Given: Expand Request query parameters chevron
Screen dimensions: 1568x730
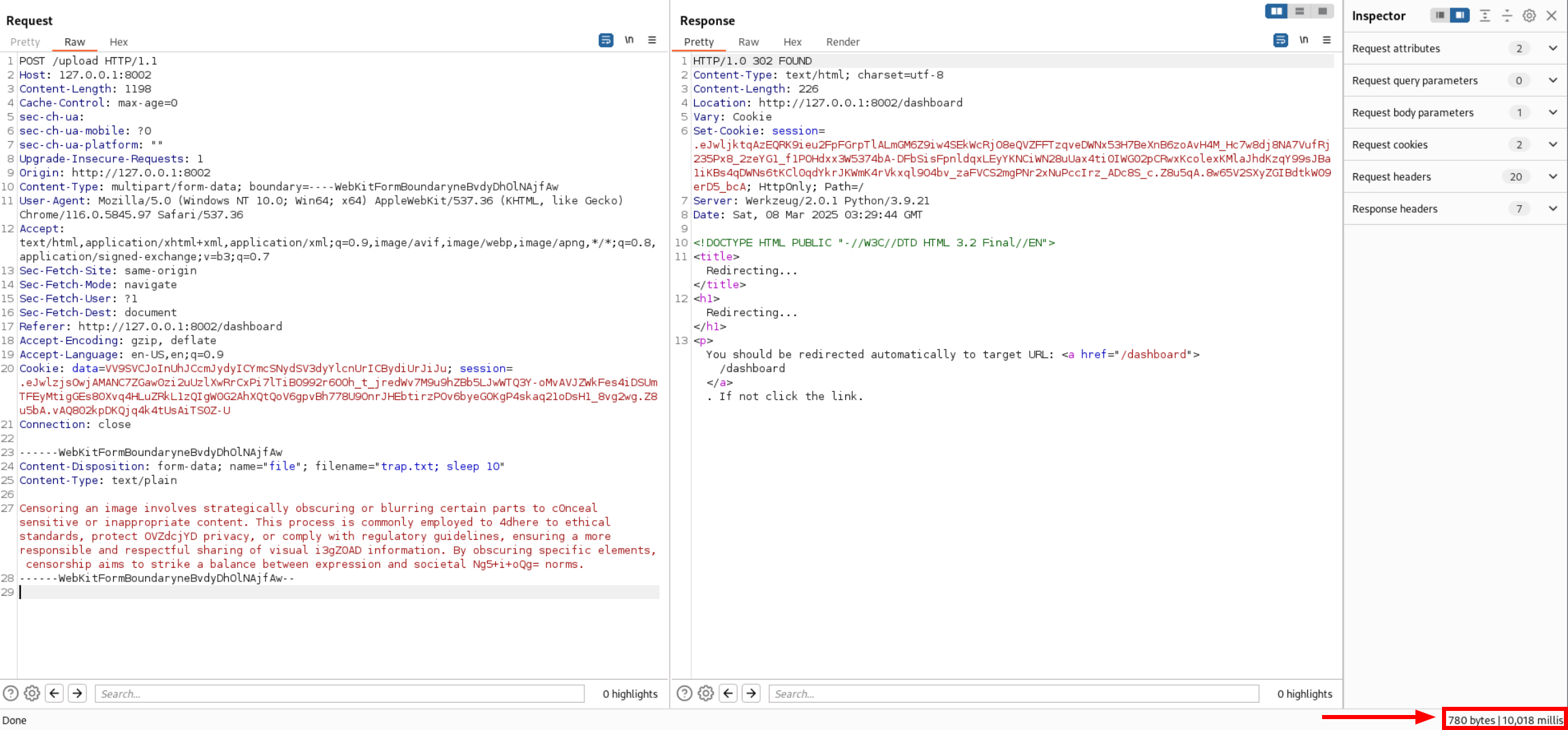Looking at the screenshot, I should click(x=1553, y=80).
